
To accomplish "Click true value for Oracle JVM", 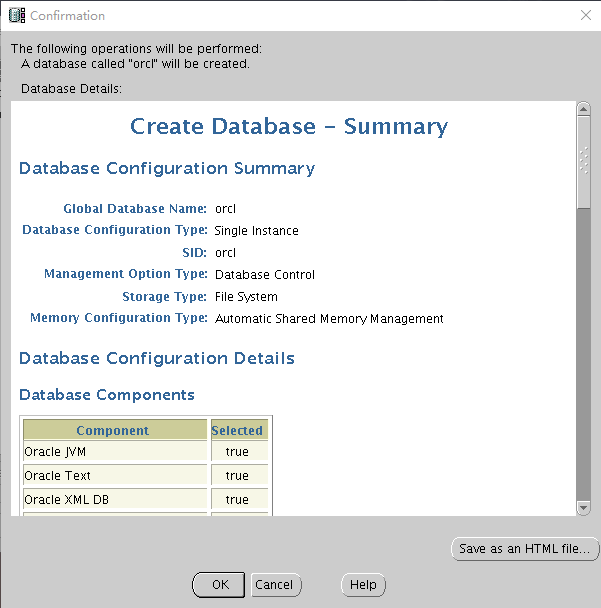I will (239, 451).
